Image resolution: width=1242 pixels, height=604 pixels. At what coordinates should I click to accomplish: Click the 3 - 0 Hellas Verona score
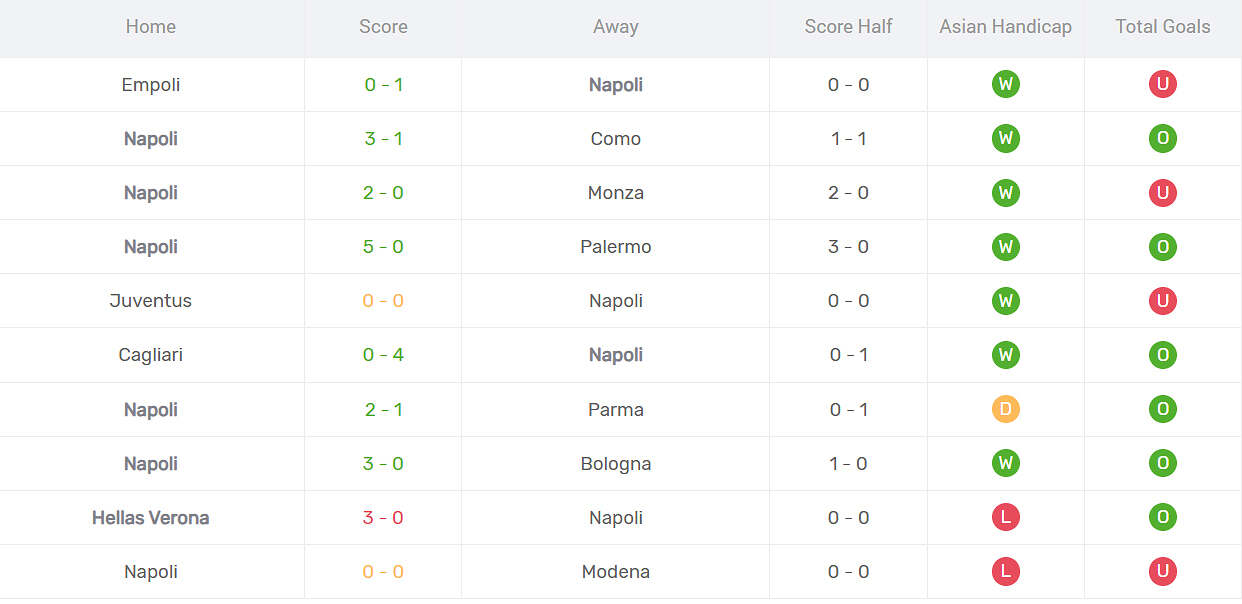[x=383, y=518]
